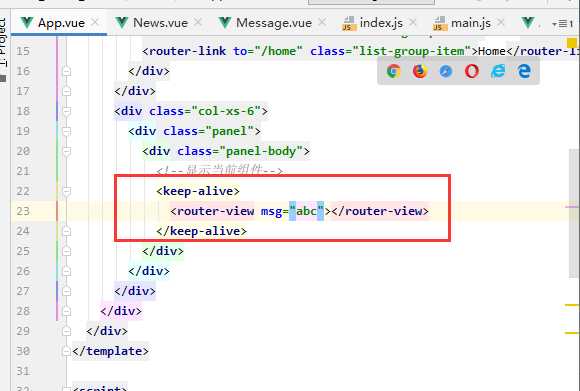Collapse keep-alive fold marker on line 22
580x391 pixels.
[x=67, y=191]
